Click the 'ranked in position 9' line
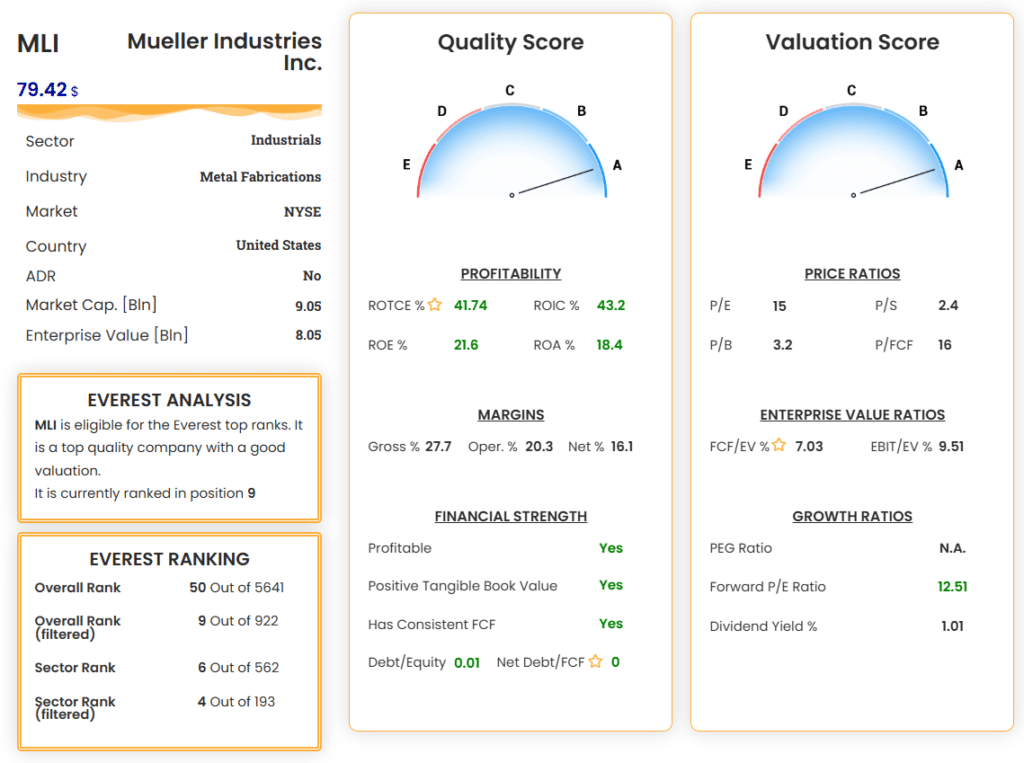 pyautogui.click(x=145, y=493)
